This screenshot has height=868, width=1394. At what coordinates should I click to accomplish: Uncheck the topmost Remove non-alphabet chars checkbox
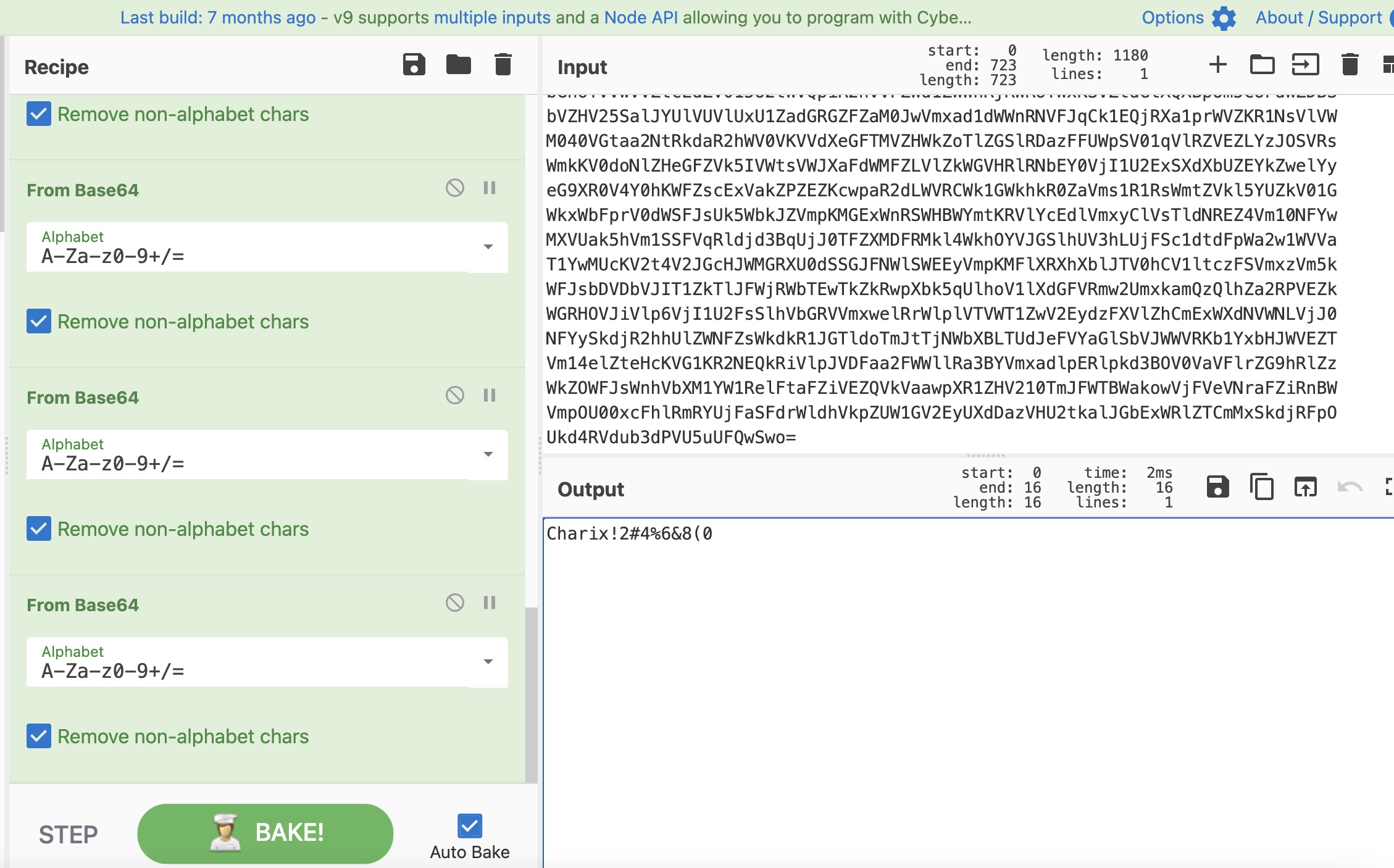(39, 114)
